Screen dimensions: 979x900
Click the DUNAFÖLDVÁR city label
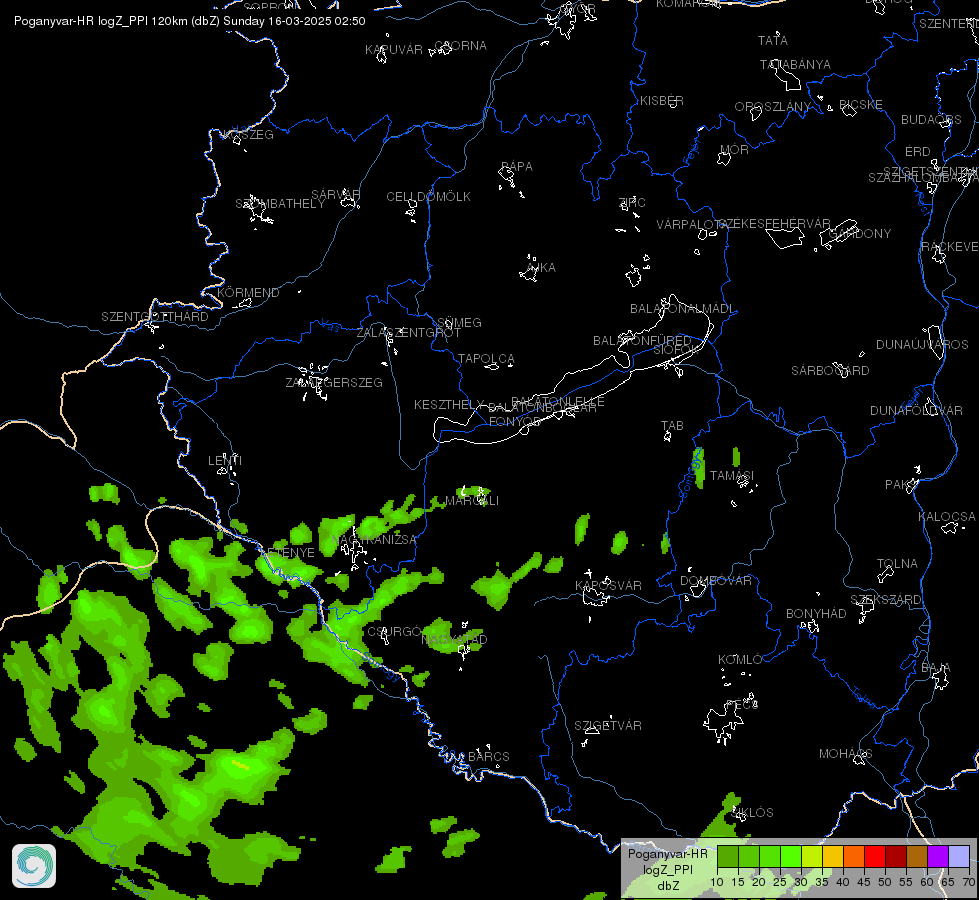(x=916, y=410)
